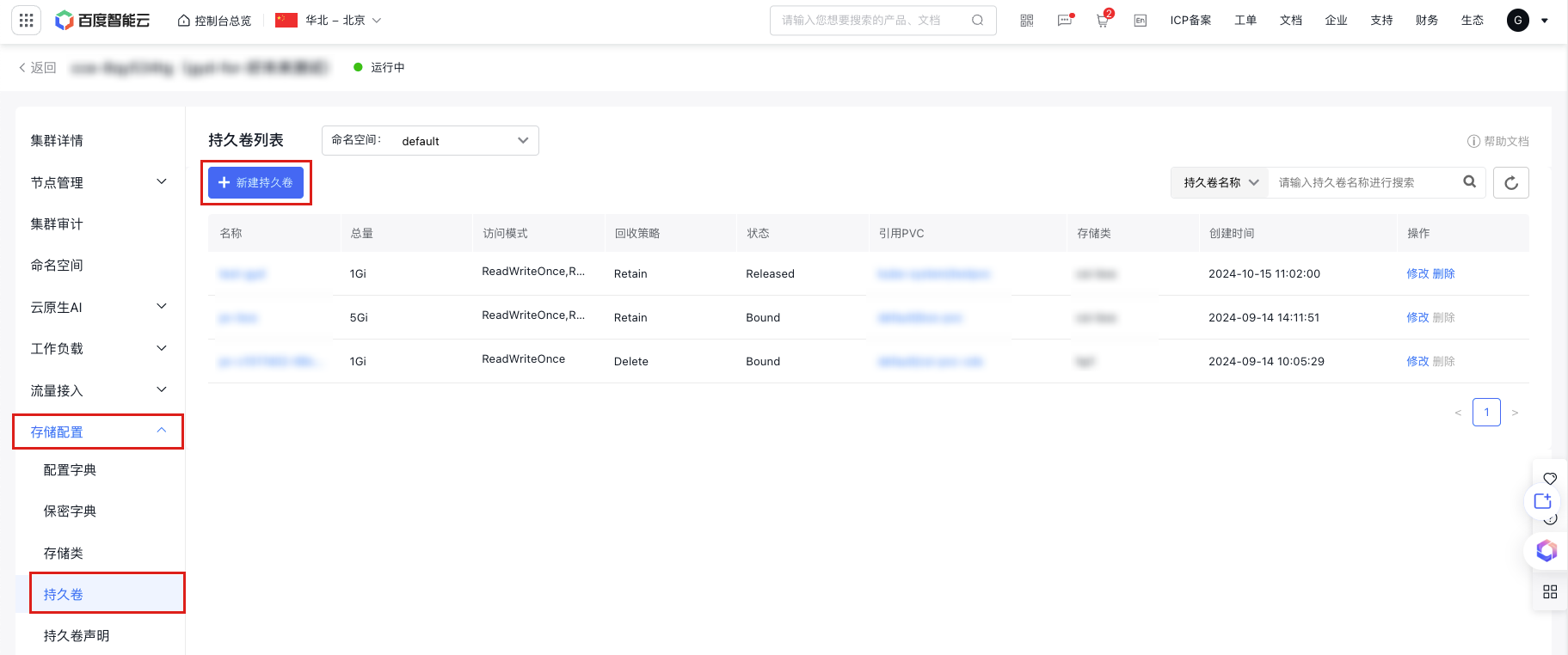Open 企业 menu
The image size is (1568, 655).
[x=1336, y=20]
